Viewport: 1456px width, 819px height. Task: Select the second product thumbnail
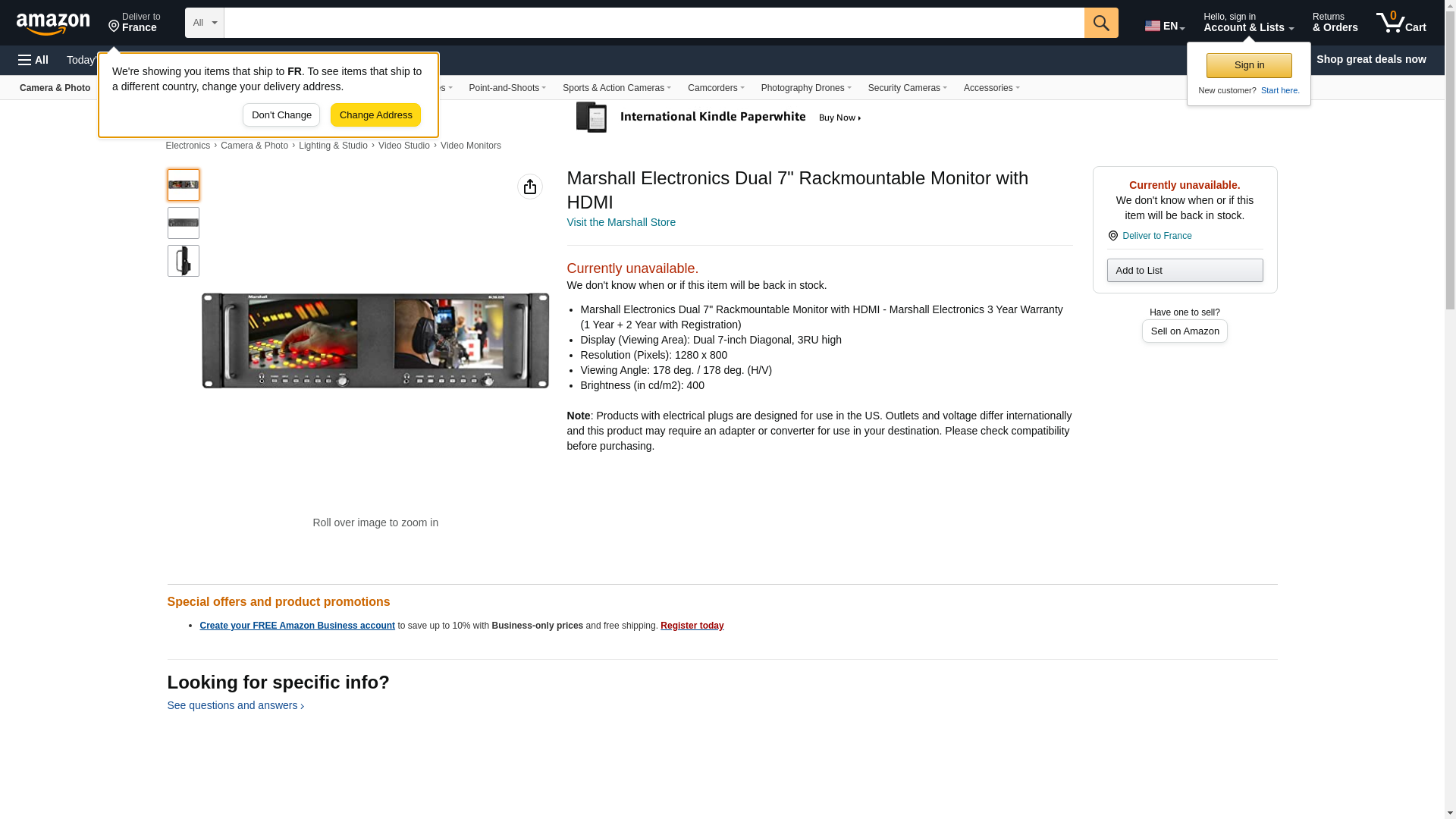click(x=183, y=223)
